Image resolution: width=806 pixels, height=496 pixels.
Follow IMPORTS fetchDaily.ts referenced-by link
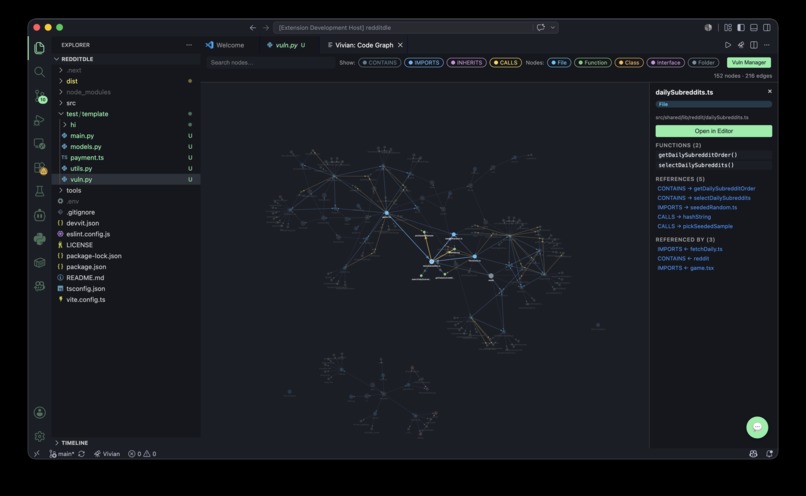point(690,249)
